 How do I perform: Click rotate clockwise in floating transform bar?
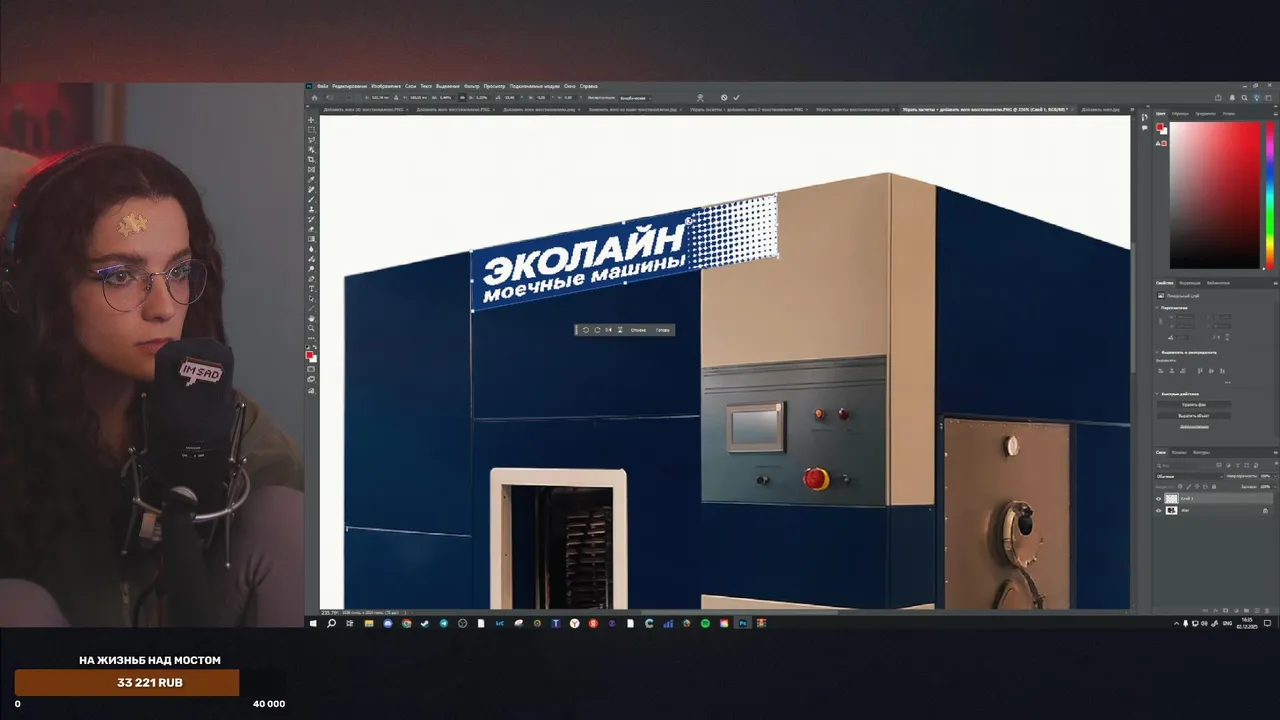597,330
